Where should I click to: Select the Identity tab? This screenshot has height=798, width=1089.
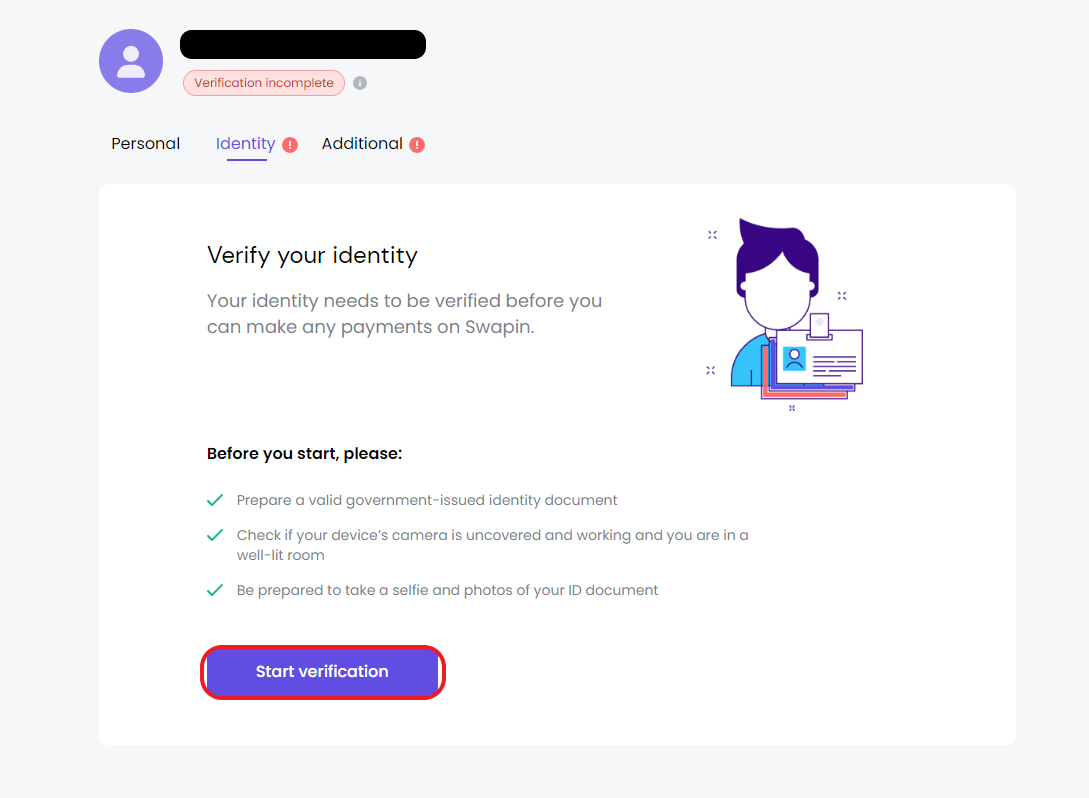(x=246, y=144)
